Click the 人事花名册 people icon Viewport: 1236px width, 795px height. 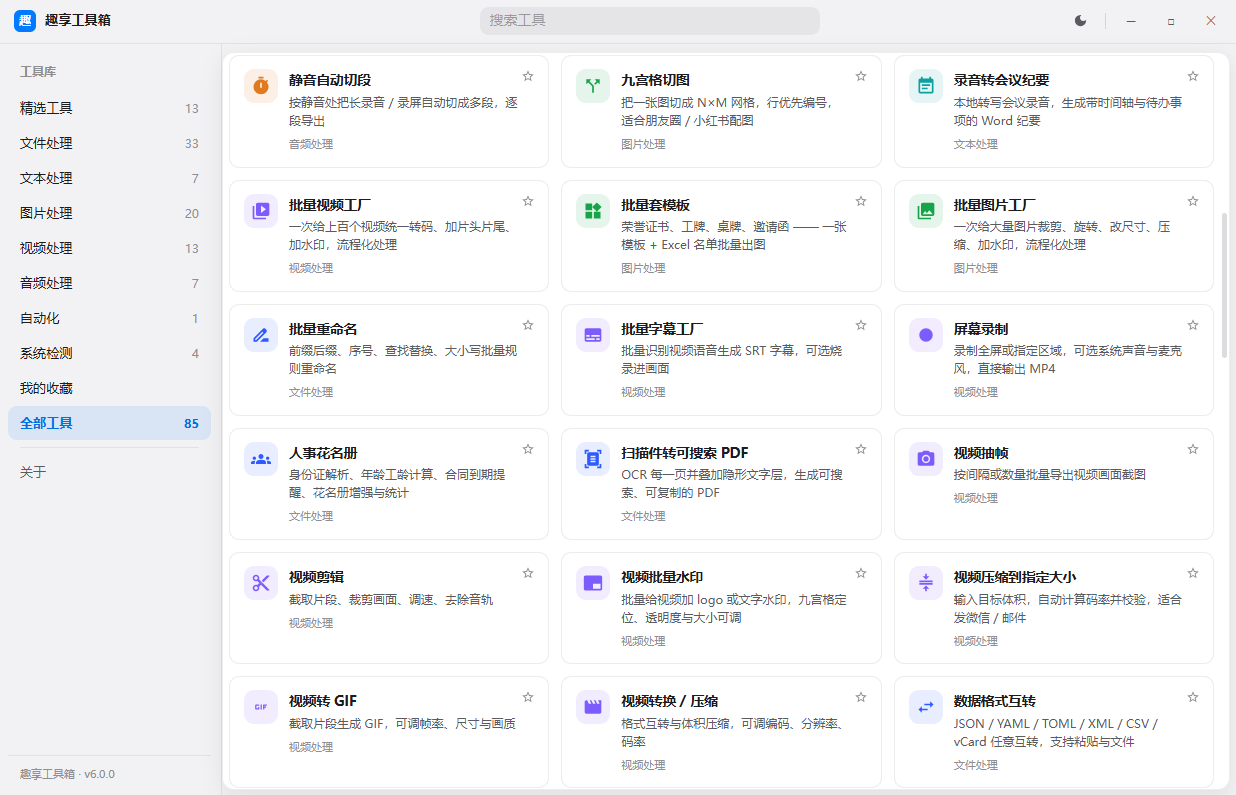[261, 459]
